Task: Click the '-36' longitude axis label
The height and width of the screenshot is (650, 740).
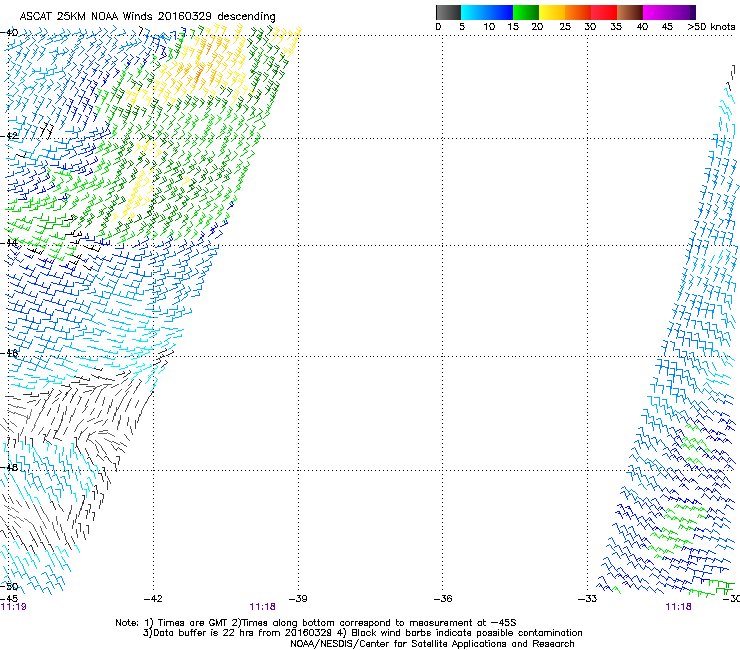Action: click(443, 599)
